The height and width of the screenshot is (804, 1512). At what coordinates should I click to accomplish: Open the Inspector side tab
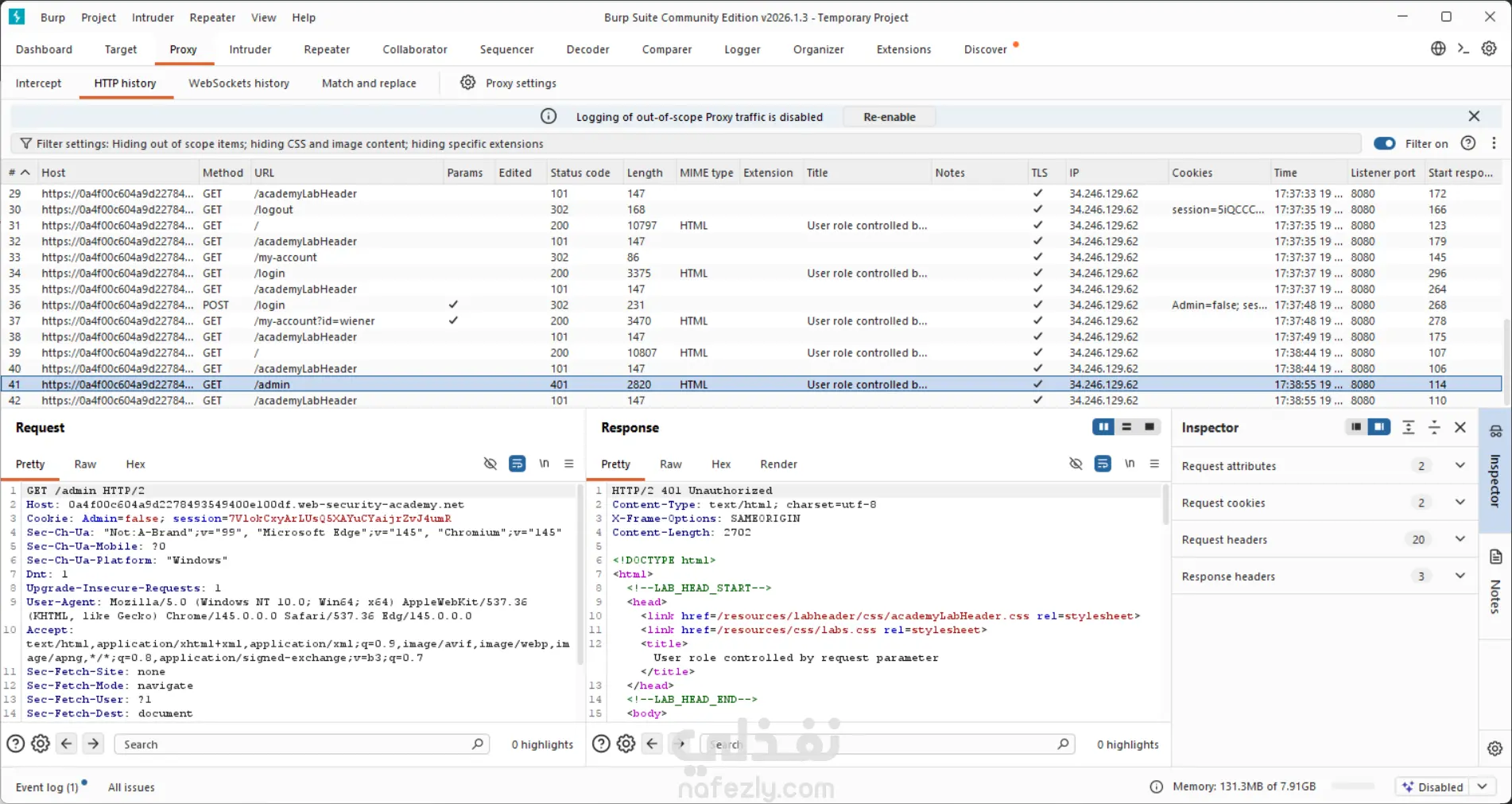[1495, 471]
